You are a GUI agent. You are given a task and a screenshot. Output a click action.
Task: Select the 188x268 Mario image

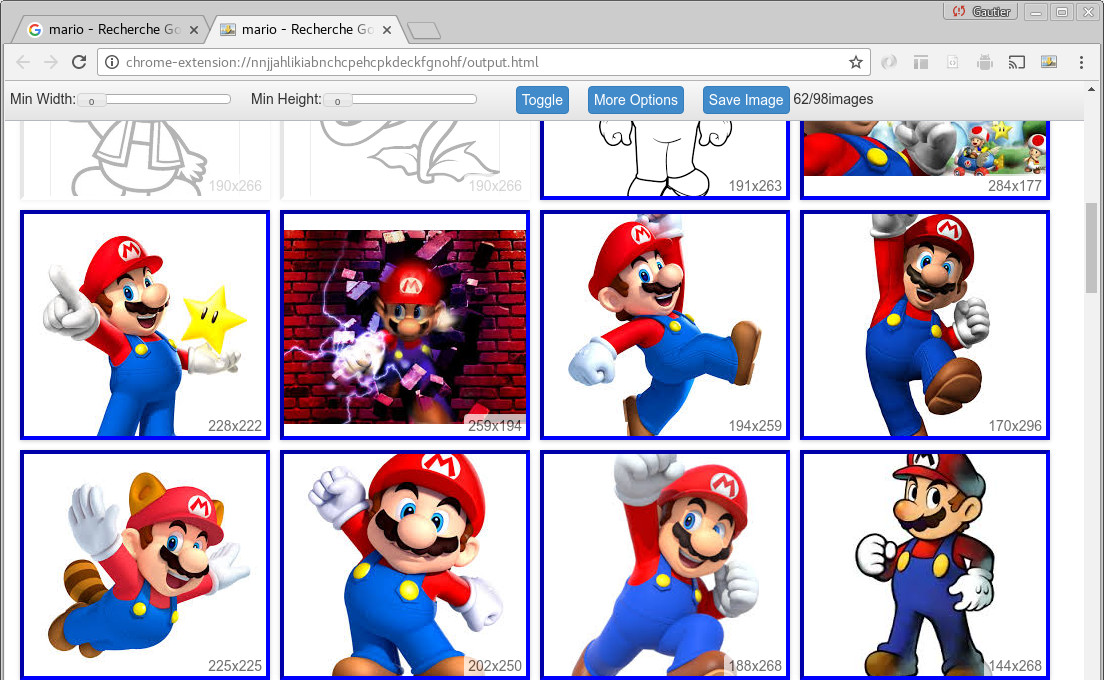665,565
